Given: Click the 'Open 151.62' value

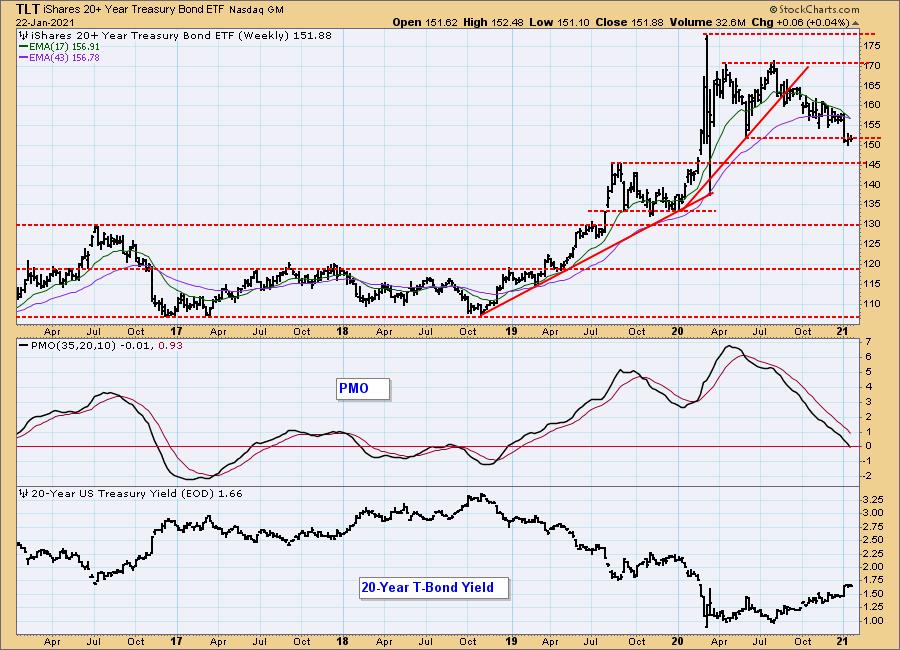Looking at the screenshot, I should [x=425, y=22].
